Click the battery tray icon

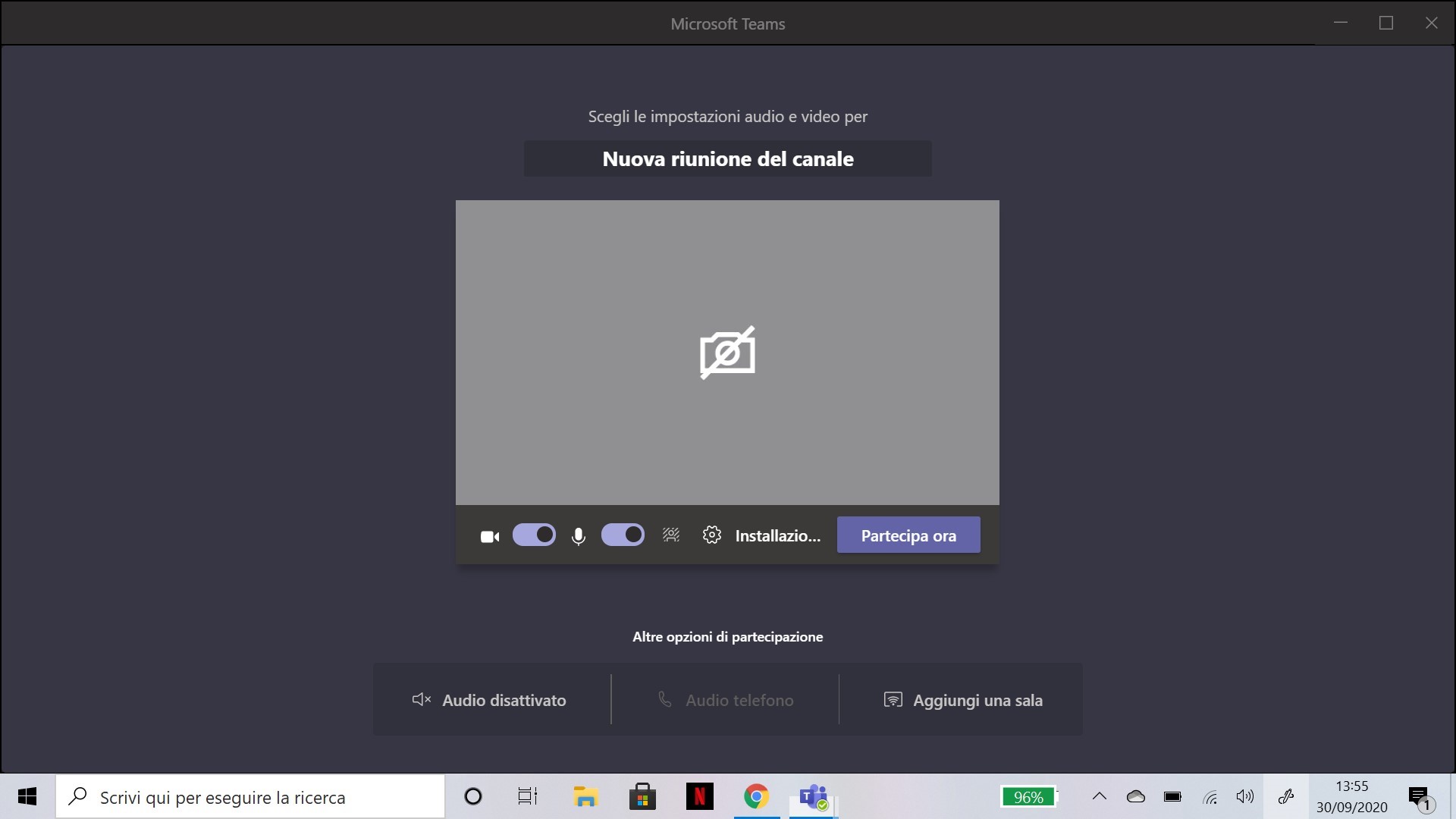pos(1172,796)
